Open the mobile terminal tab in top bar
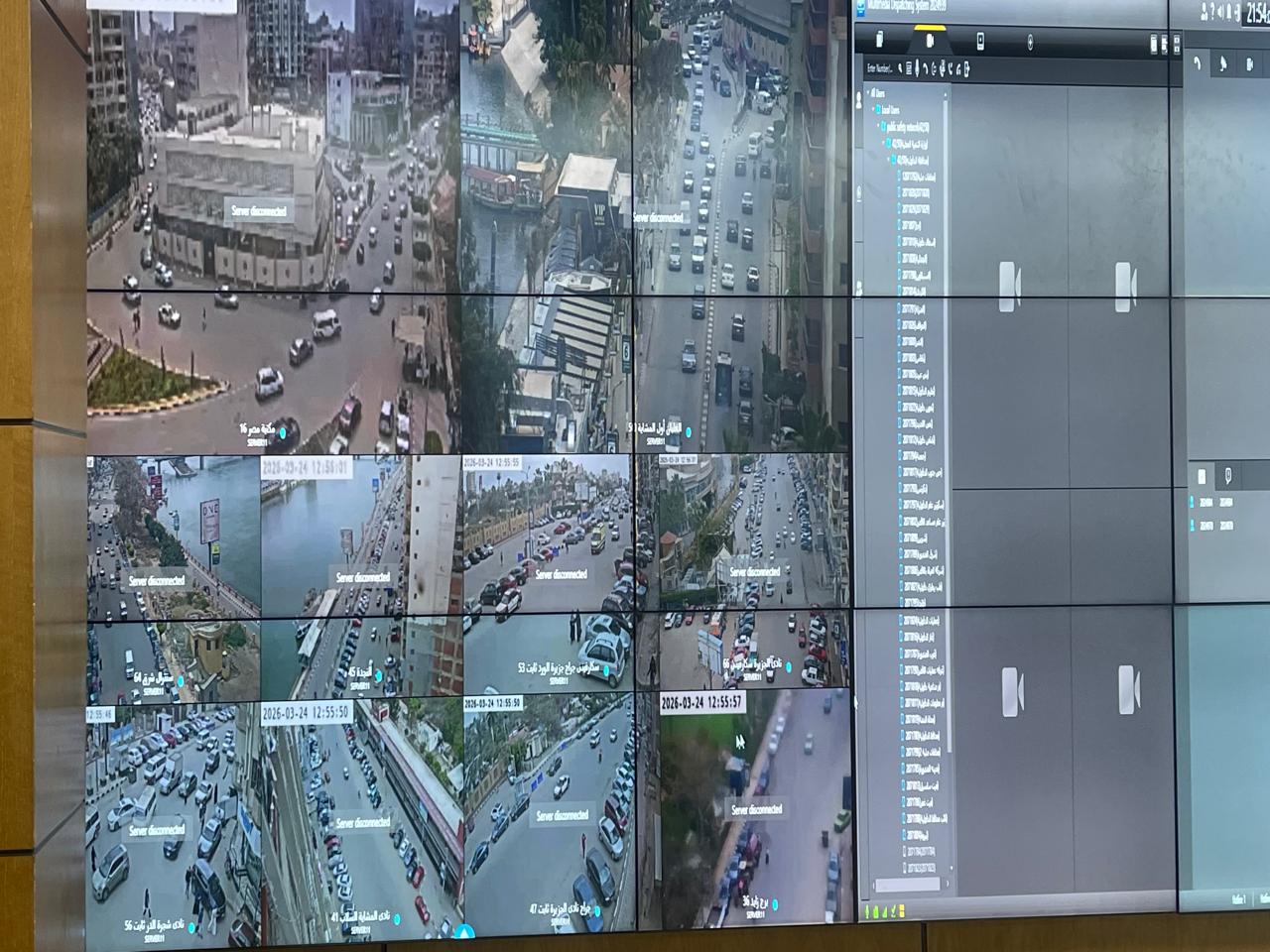This screenshot has width=1270, height=952. [980, 41]
